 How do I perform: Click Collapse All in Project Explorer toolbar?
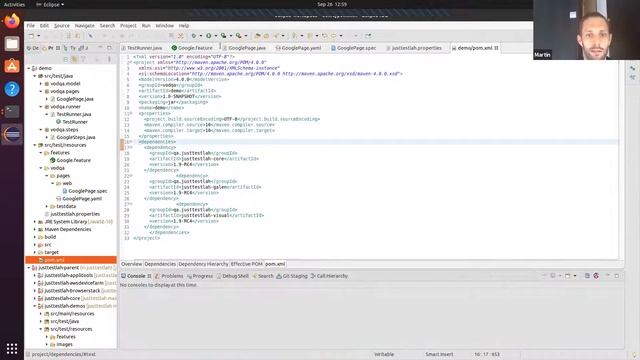click(x=66, y=60)
